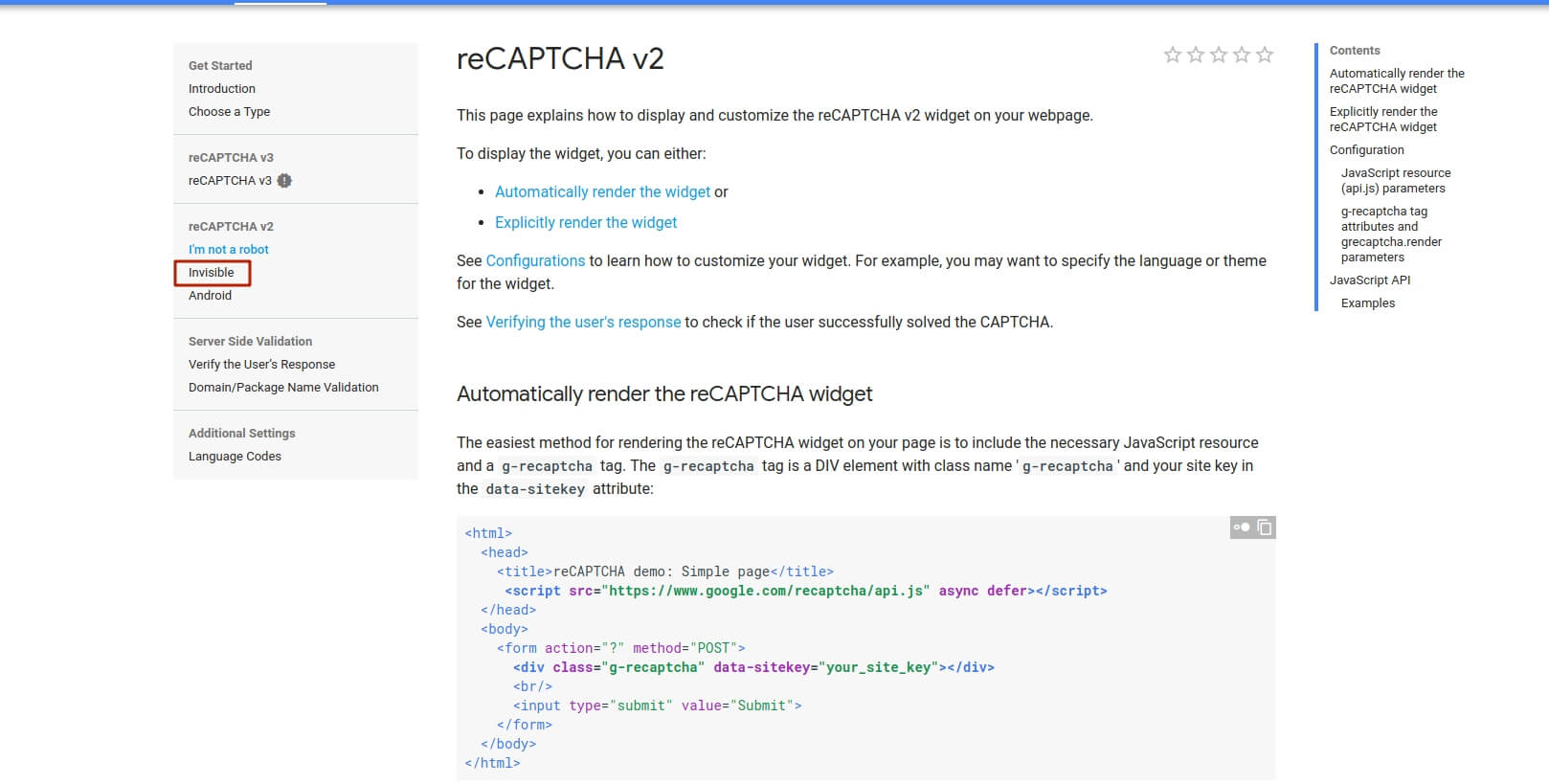Give the page four stars
Image resolution: width=1549 pixels, height=784 pixels.
[x=1241, y=55]
